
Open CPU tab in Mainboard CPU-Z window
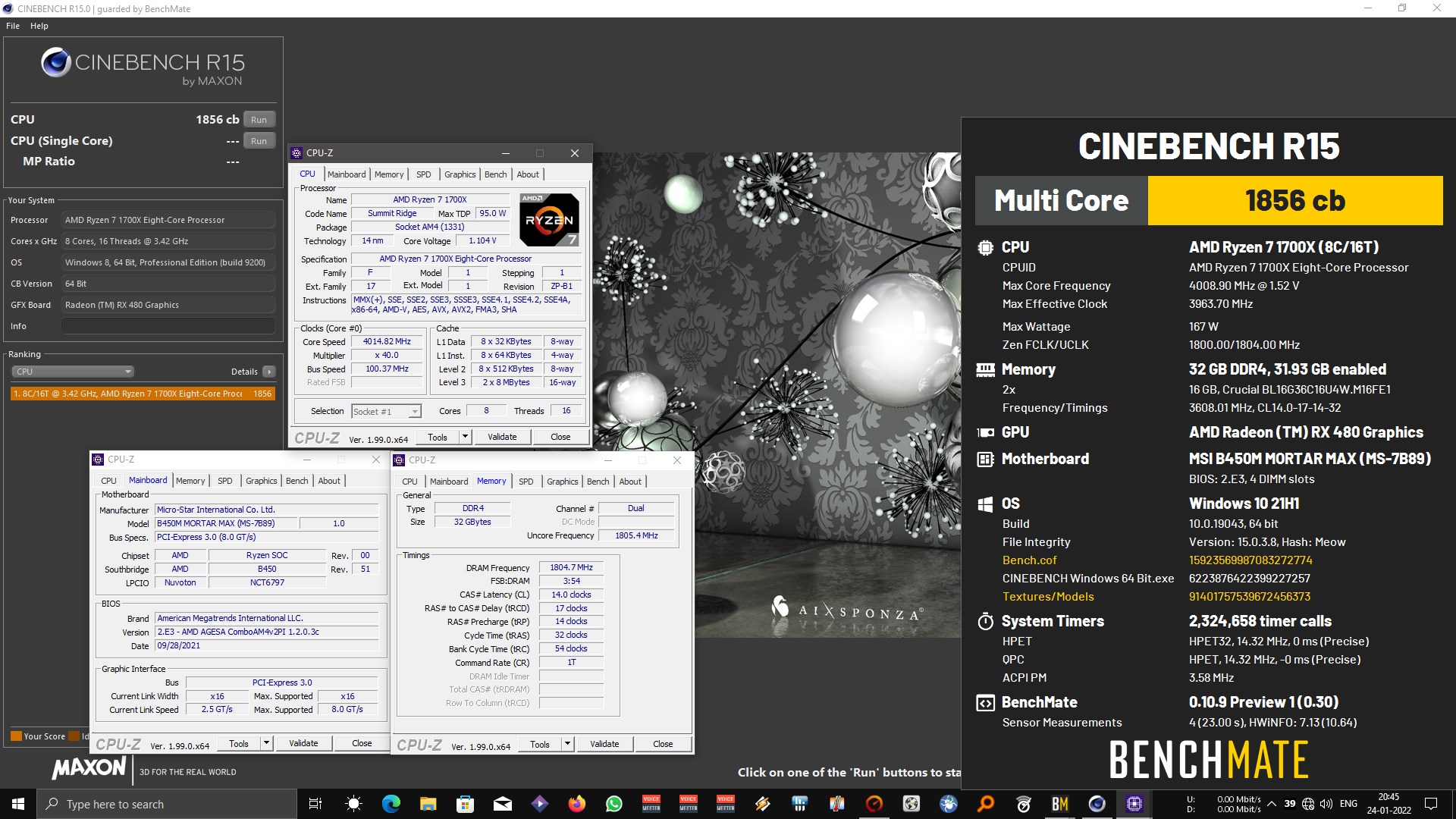(109, 481)
